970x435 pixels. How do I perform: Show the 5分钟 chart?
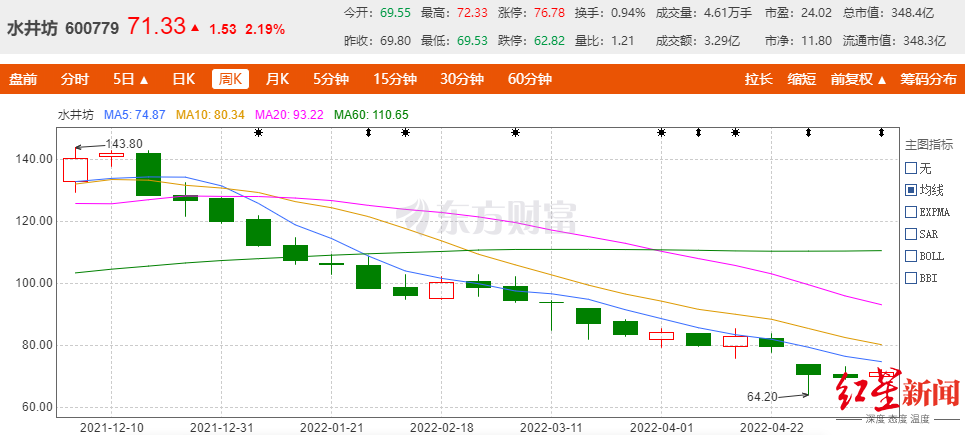[x=331, y=79]
